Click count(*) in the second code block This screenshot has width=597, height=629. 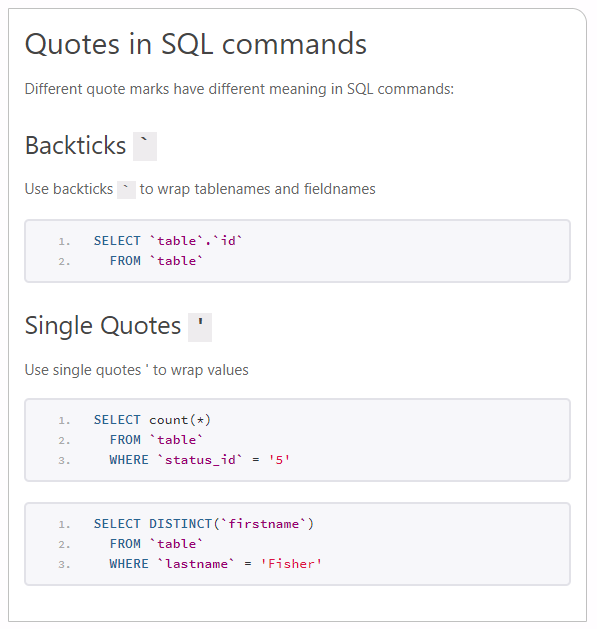coord(180,420)
